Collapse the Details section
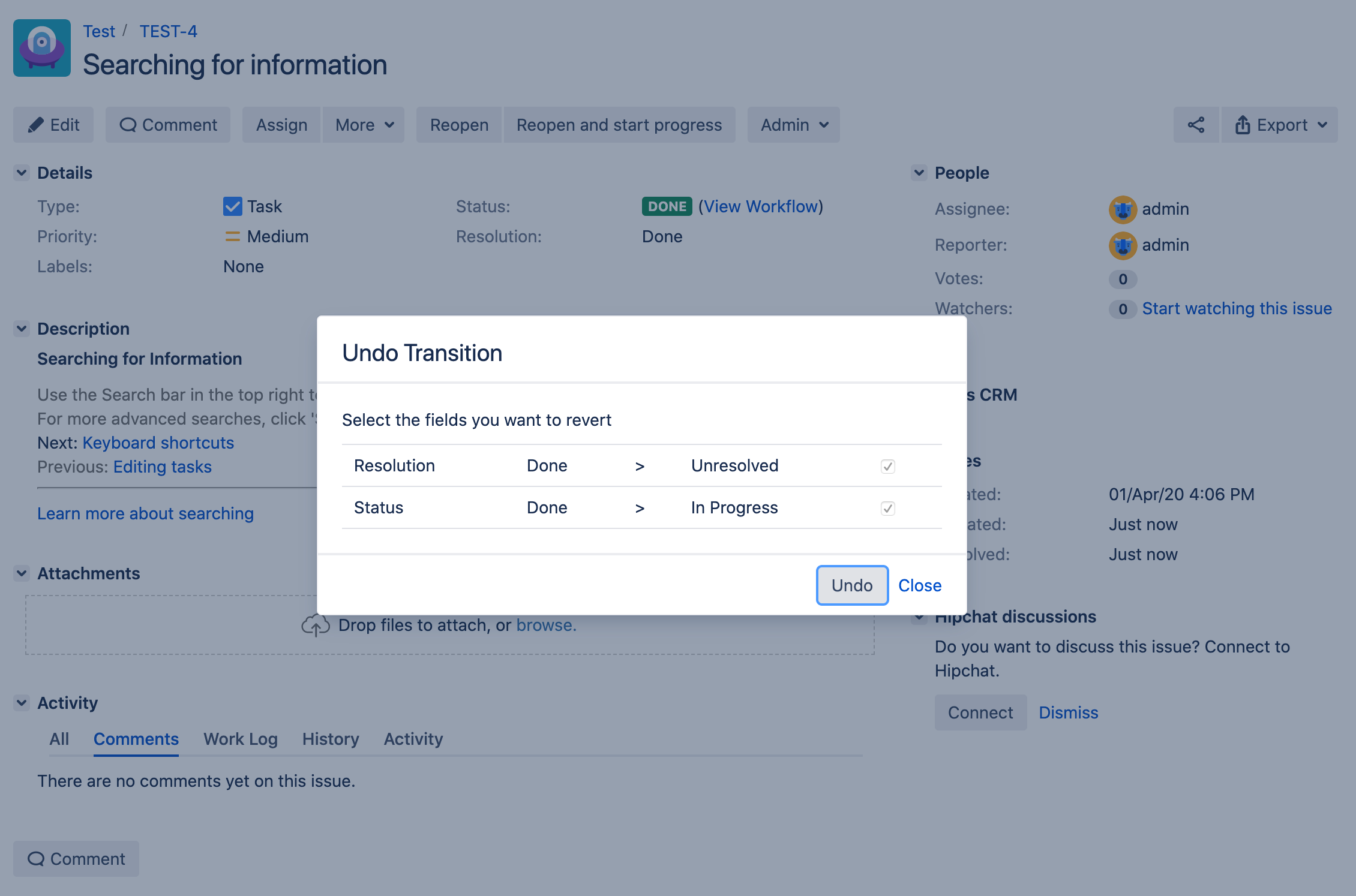 coord(22,173)
